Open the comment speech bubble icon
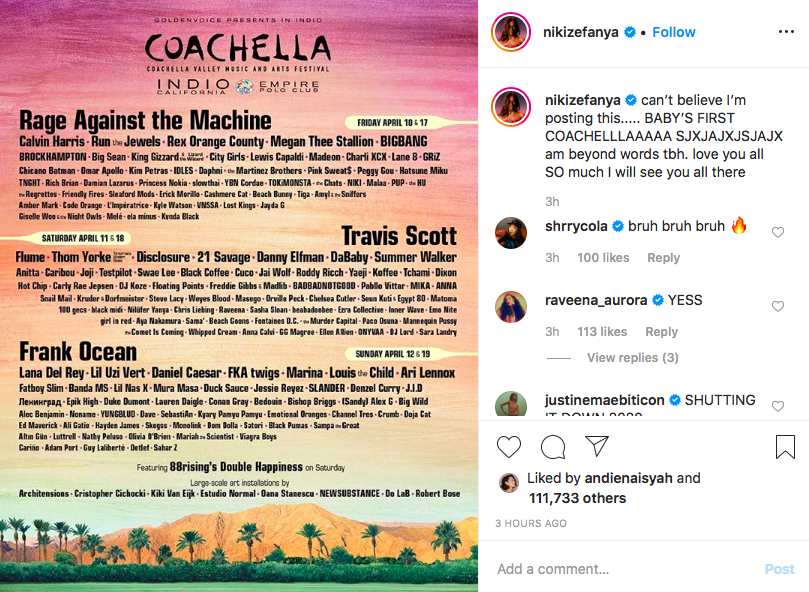 (553, 447)
